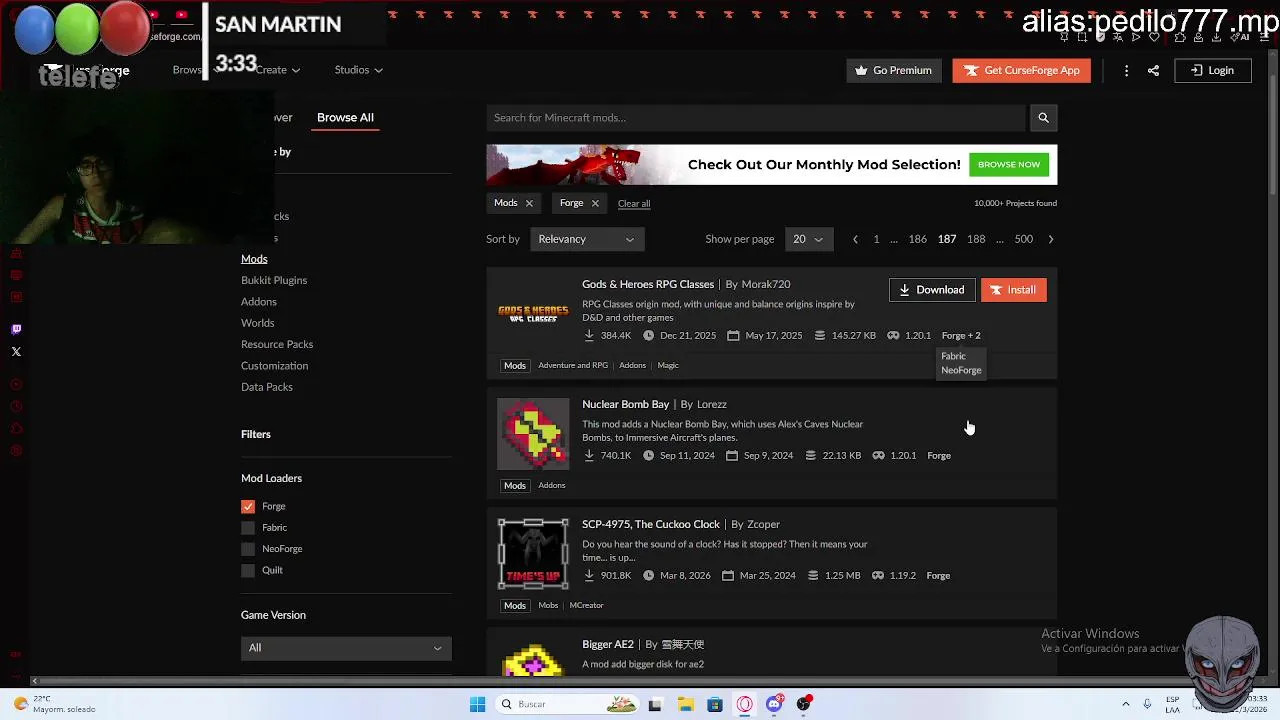1280x720 pixels.
Task: Select Customization category
Action: pyautogui.click(x=274, y=366)
